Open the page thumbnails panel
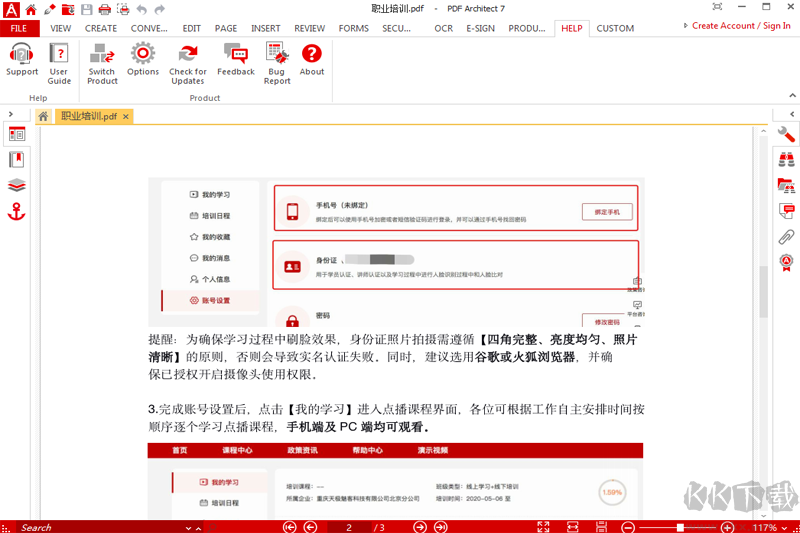The image size is (800, 533). (17, 135)
